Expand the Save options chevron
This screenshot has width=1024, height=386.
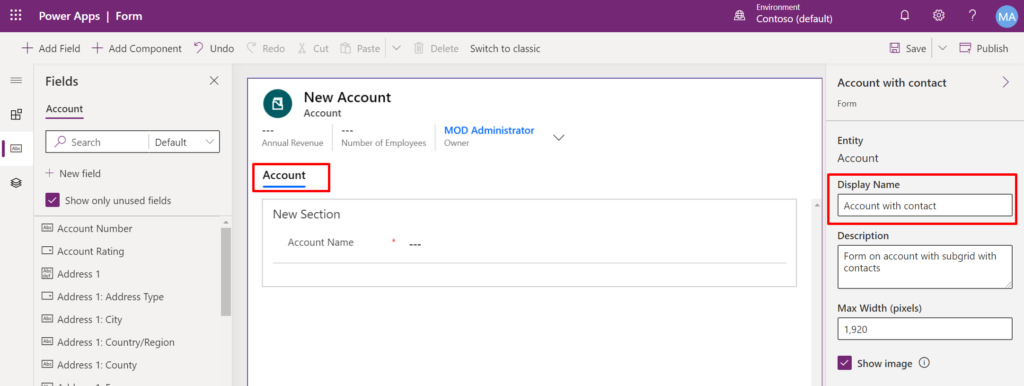[942, 48]
